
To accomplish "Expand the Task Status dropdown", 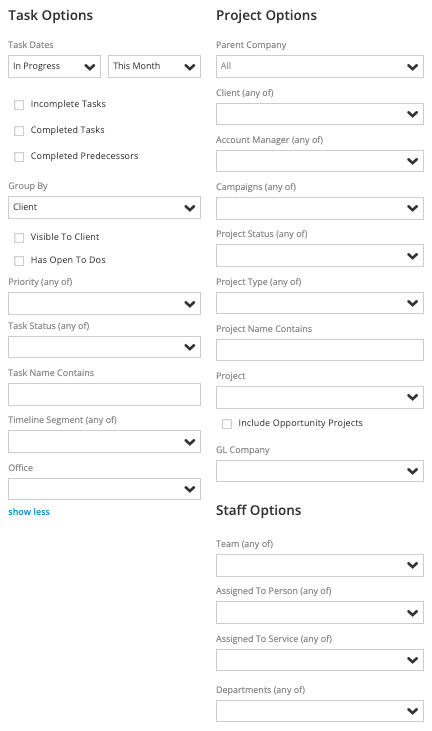I will (104, 347).
